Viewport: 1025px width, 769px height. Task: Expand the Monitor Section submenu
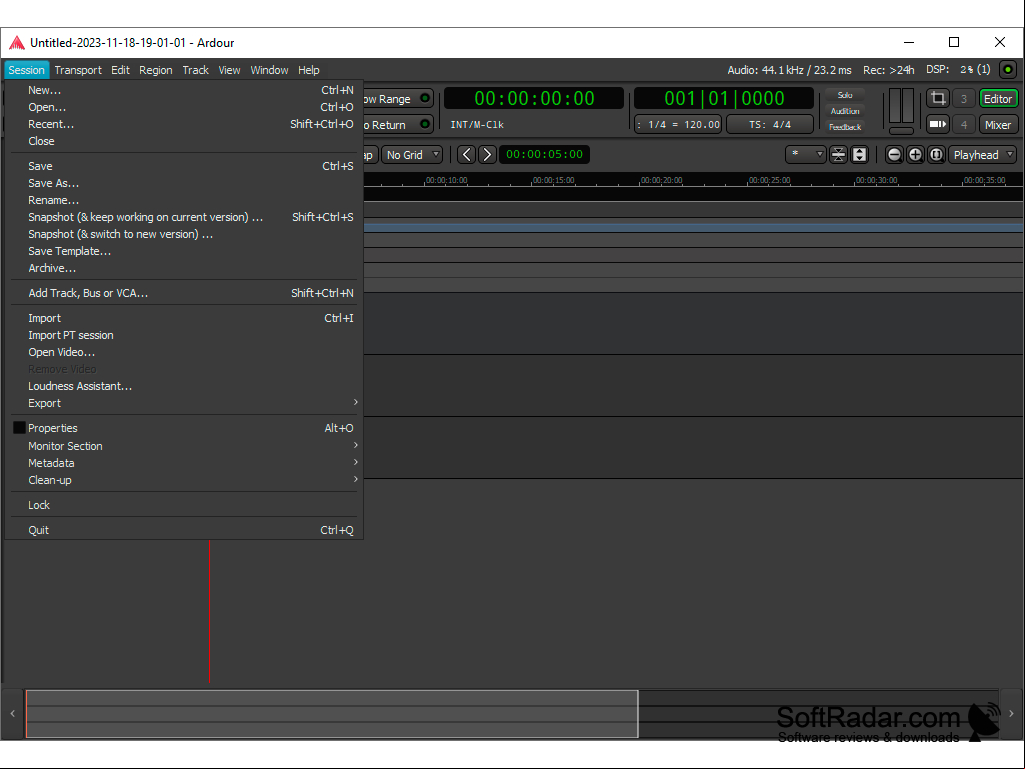tap(184, 446)
